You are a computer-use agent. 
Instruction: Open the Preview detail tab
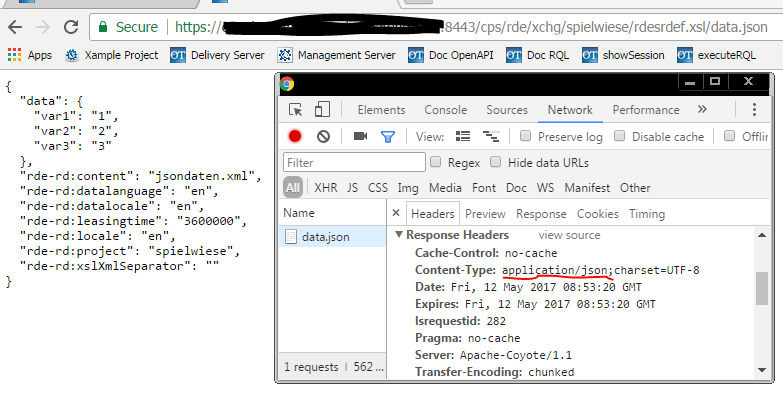pyautogui.click(x=485, y=214)
